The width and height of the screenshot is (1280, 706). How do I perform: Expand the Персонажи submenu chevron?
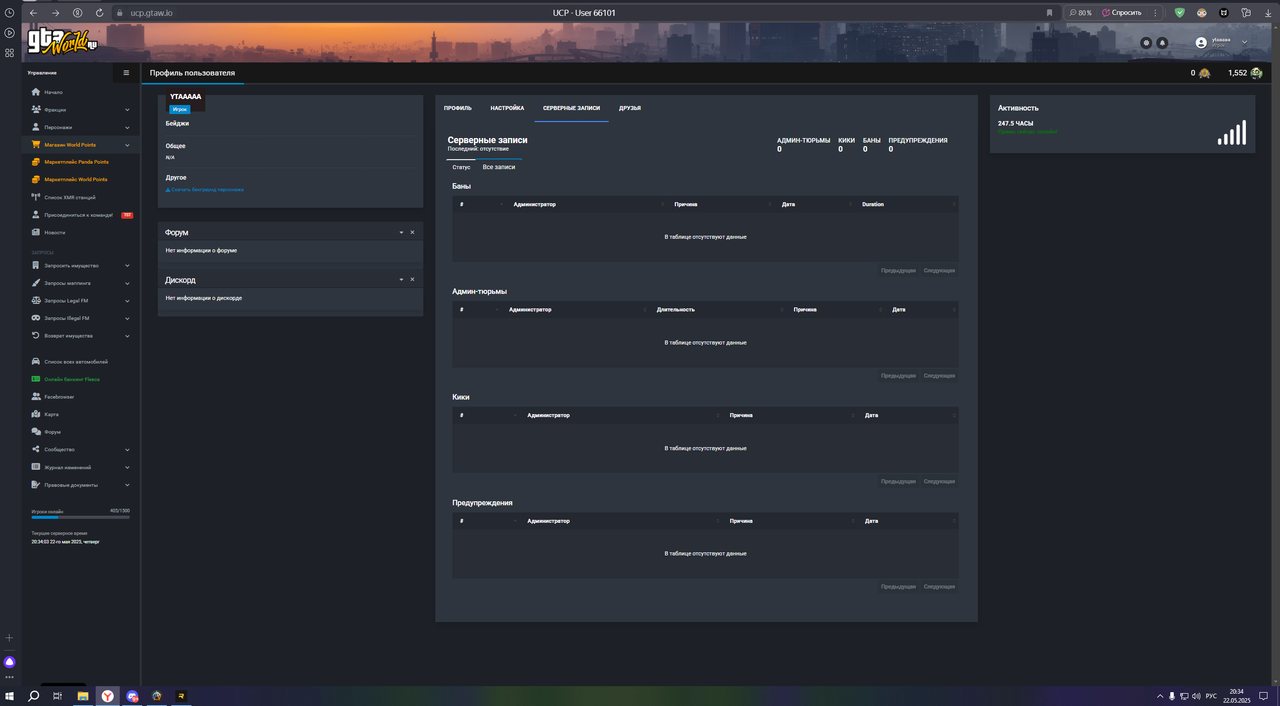pos(127,128)
